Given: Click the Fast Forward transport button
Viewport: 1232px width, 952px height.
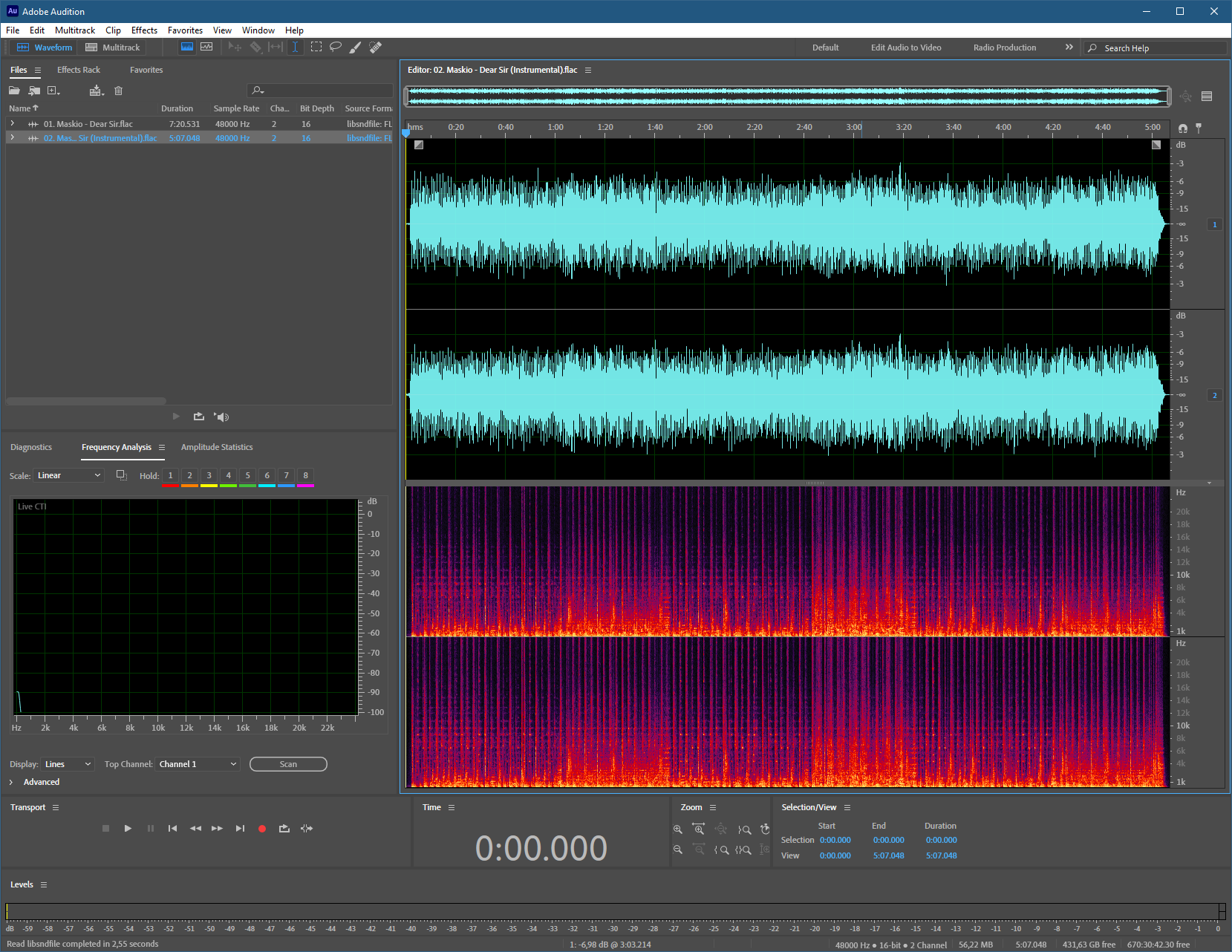Looking at the screenshot, I should [217, 829].
